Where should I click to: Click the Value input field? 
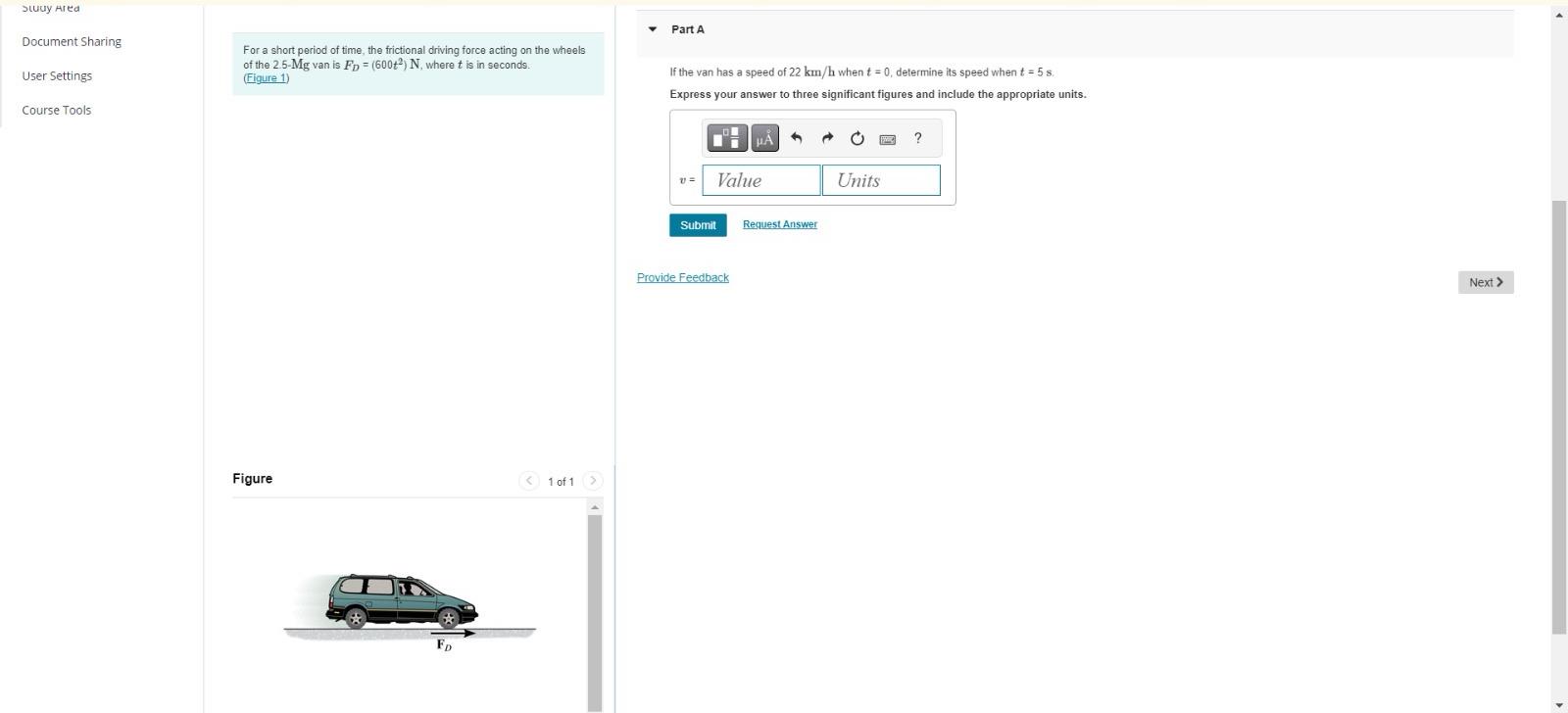click(761, 180)
